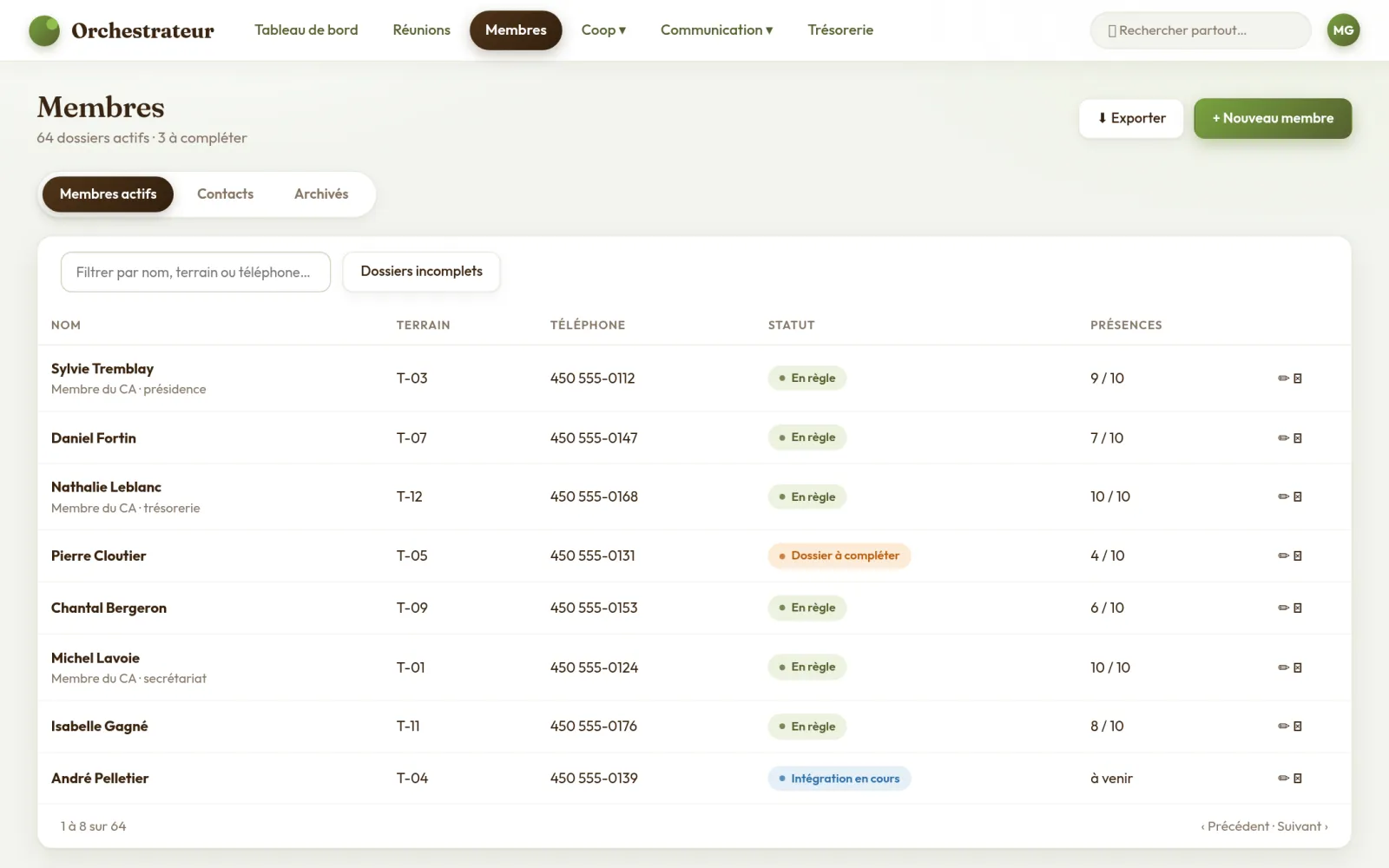Click the pencil icon for Nathalie Leblanc
This screenshot has height=868, width=1389.
click(1283, 496)
